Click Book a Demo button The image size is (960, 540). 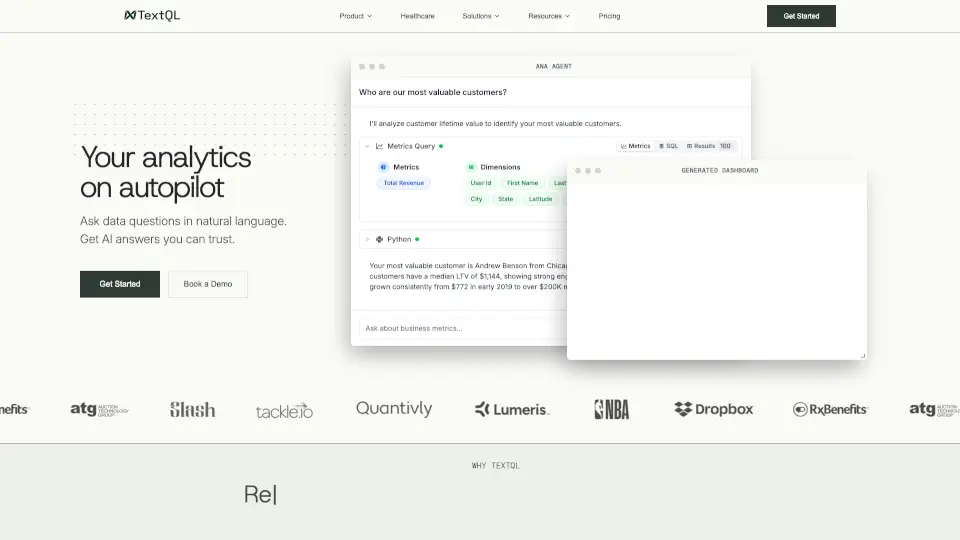tap(208, 284)
